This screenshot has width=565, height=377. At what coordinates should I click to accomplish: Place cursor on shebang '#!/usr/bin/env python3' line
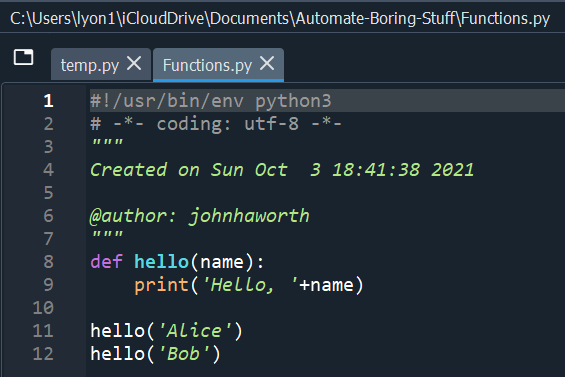(210, 101)
